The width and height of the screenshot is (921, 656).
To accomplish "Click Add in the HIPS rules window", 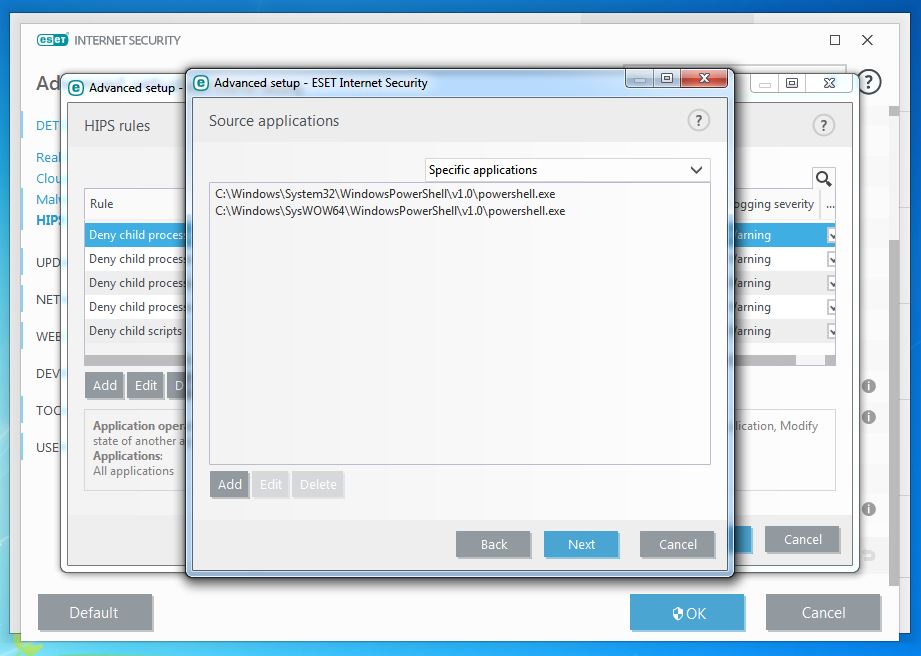I will (105, 385).
